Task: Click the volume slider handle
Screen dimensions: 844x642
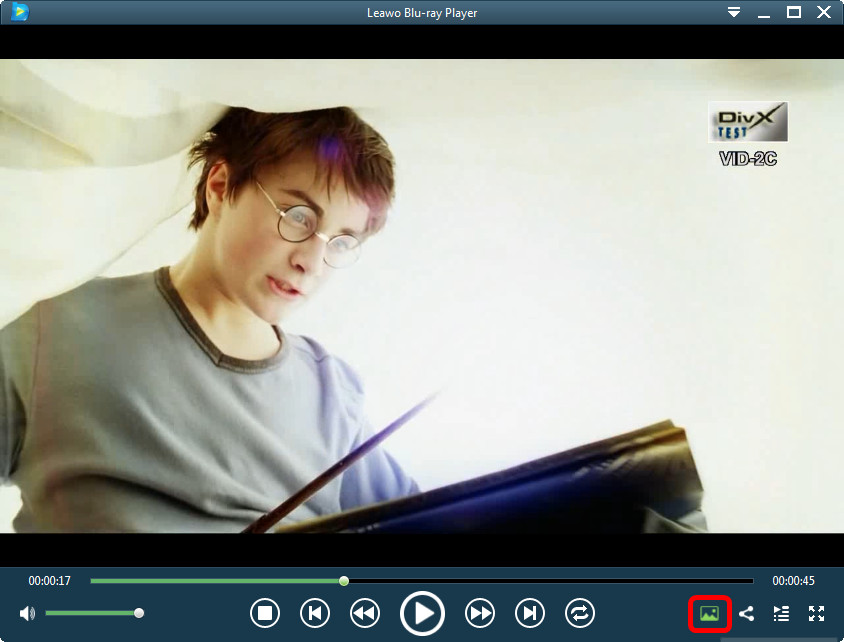Action: point(139,613)
